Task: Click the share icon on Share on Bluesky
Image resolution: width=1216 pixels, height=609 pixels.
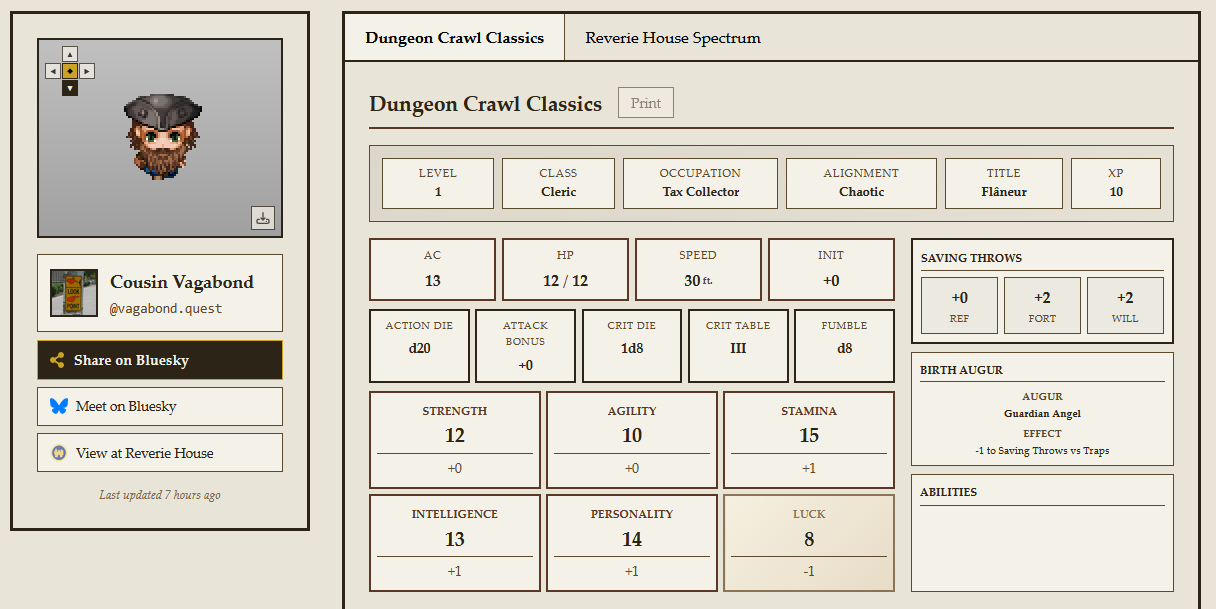Action: [x=58, y=360]
